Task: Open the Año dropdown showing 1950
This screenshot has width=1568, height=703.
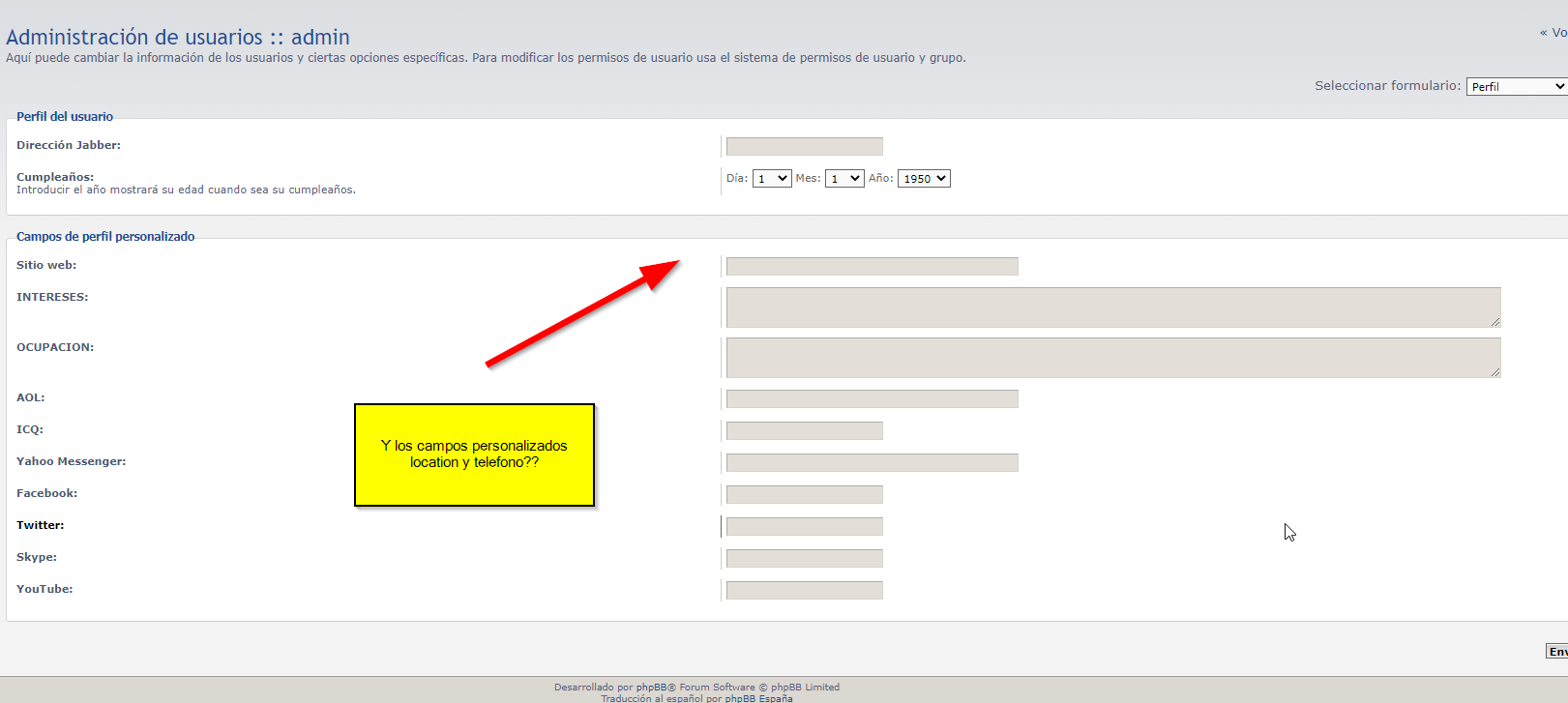Action: pos(924,179)
